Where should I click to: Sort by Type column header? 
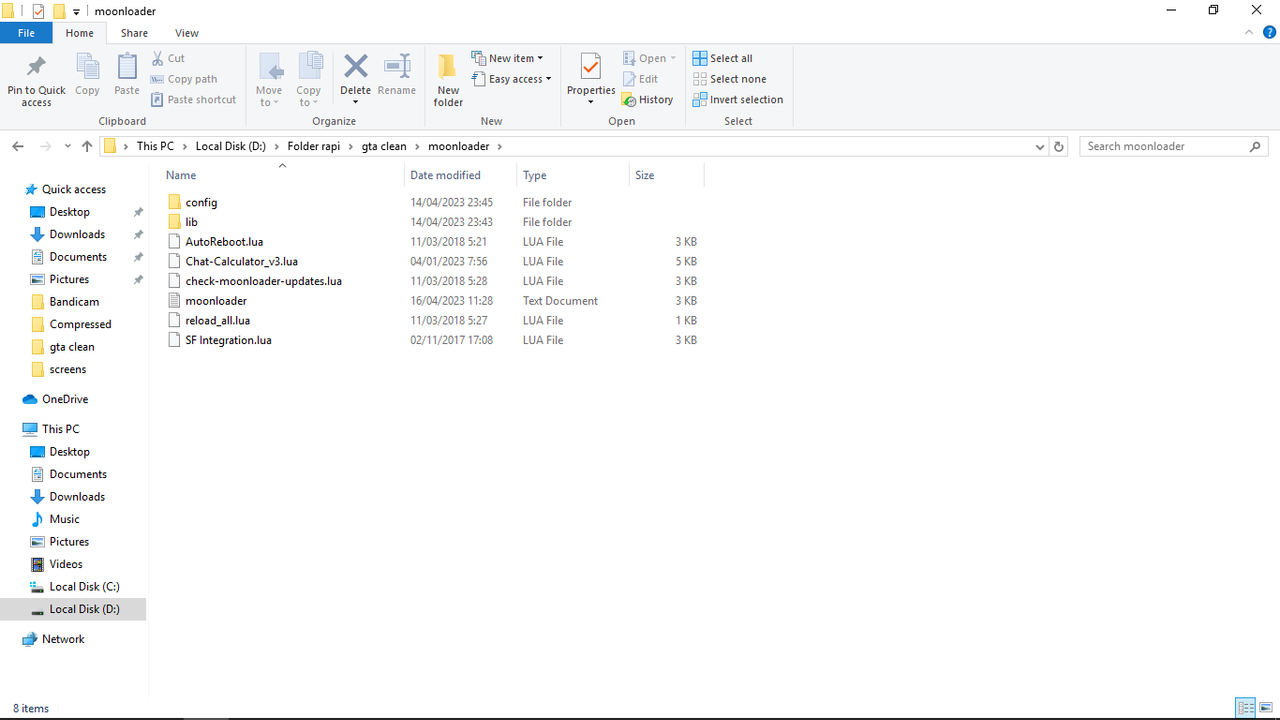pyautogui.click(x=535, y=175)
